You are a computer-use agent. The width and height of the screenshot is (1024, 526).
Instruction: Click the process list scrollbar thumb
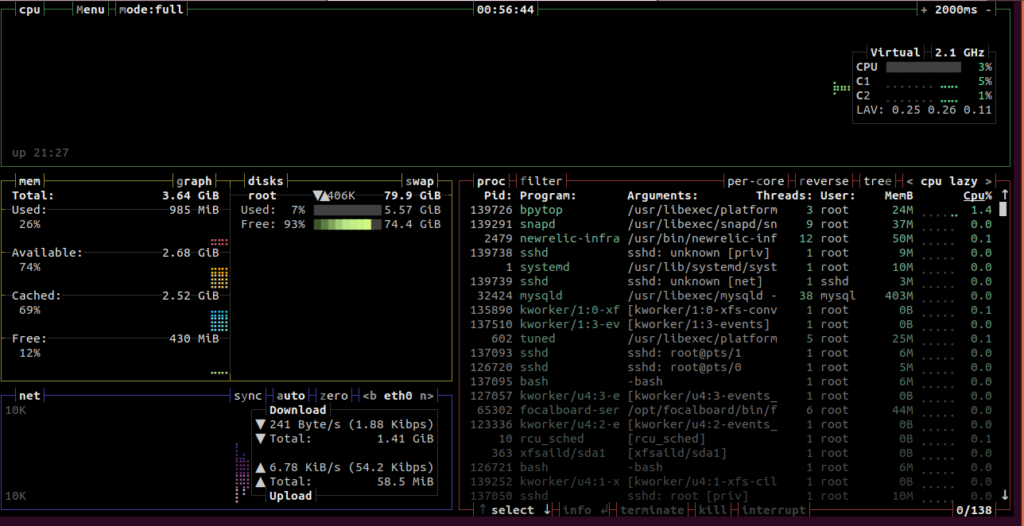click(1003, 209)
